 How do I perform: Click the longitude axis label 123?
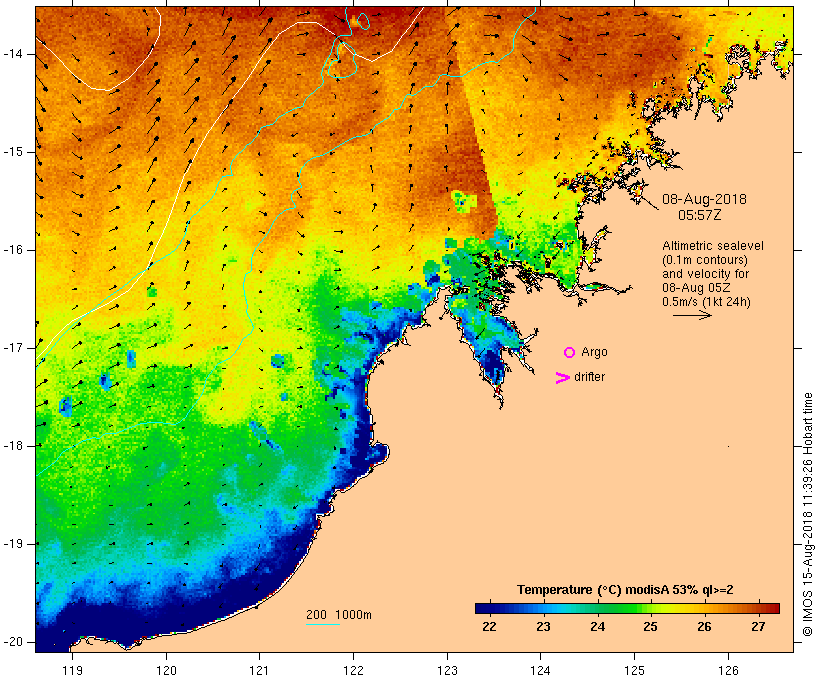[447, 670]
